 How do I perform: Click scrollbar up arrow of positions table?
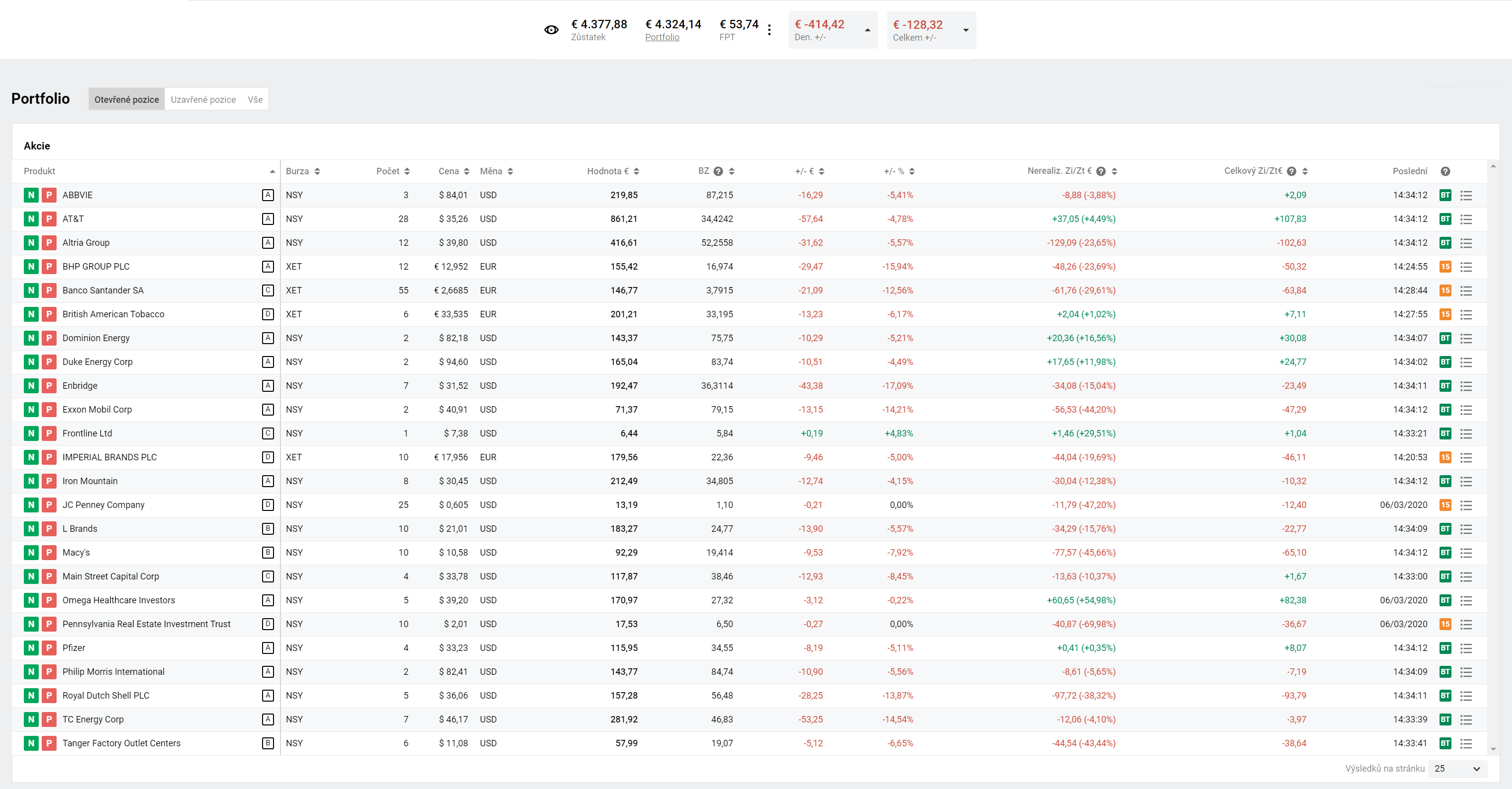point(1493,166)
